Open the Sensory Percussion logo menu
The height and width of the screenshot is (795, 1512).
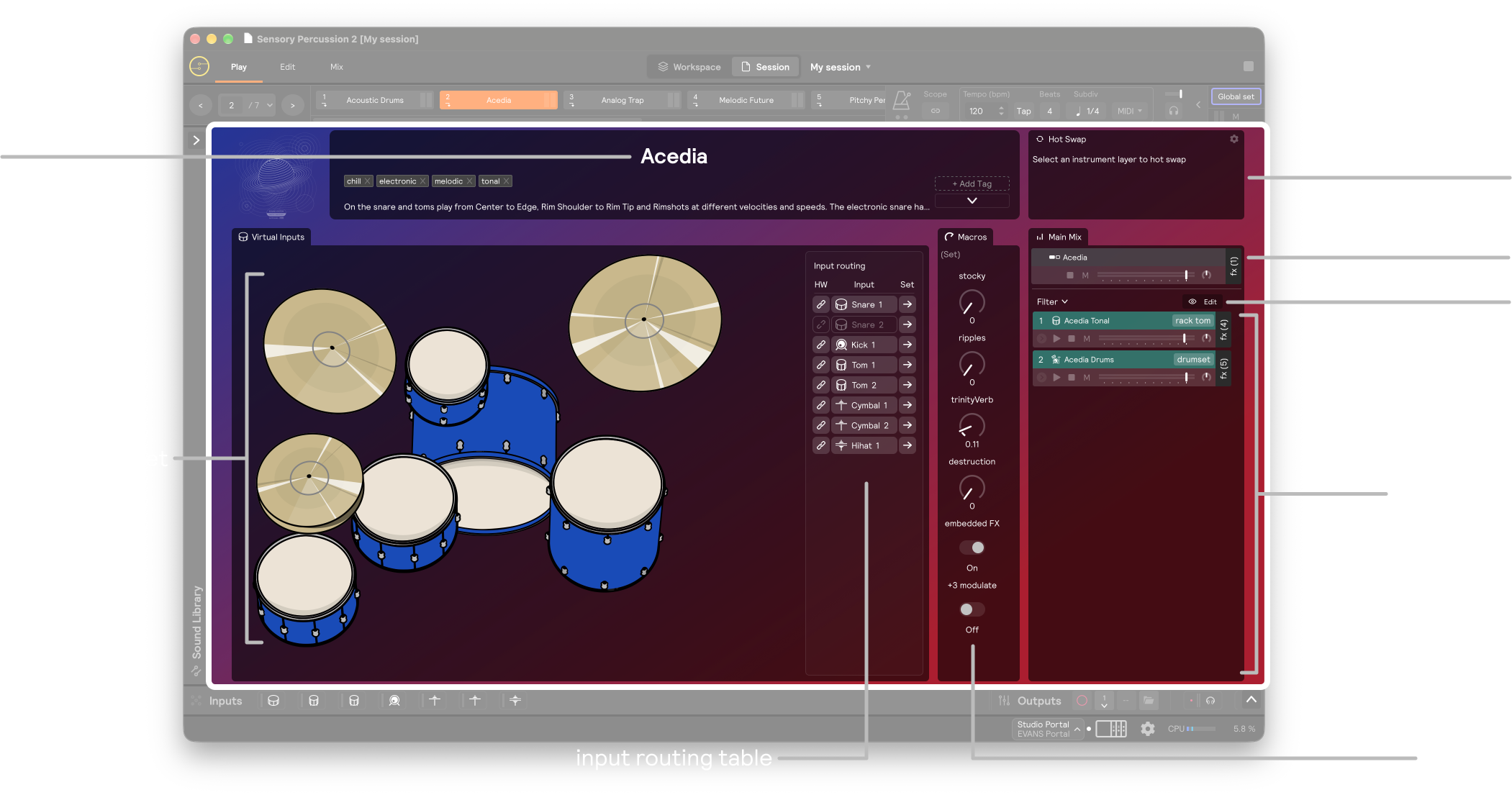tap(199, 66)
